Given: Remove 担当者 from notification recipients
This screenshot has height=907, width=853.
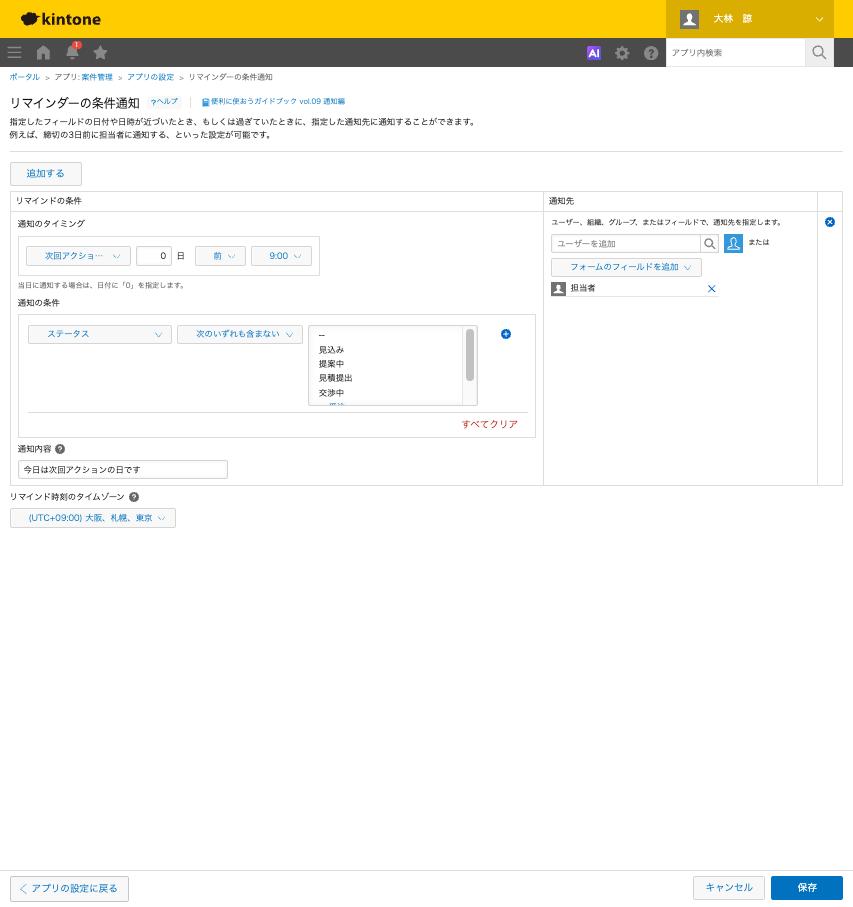Looking at the screenshot, I should click(x=712, y=289).
